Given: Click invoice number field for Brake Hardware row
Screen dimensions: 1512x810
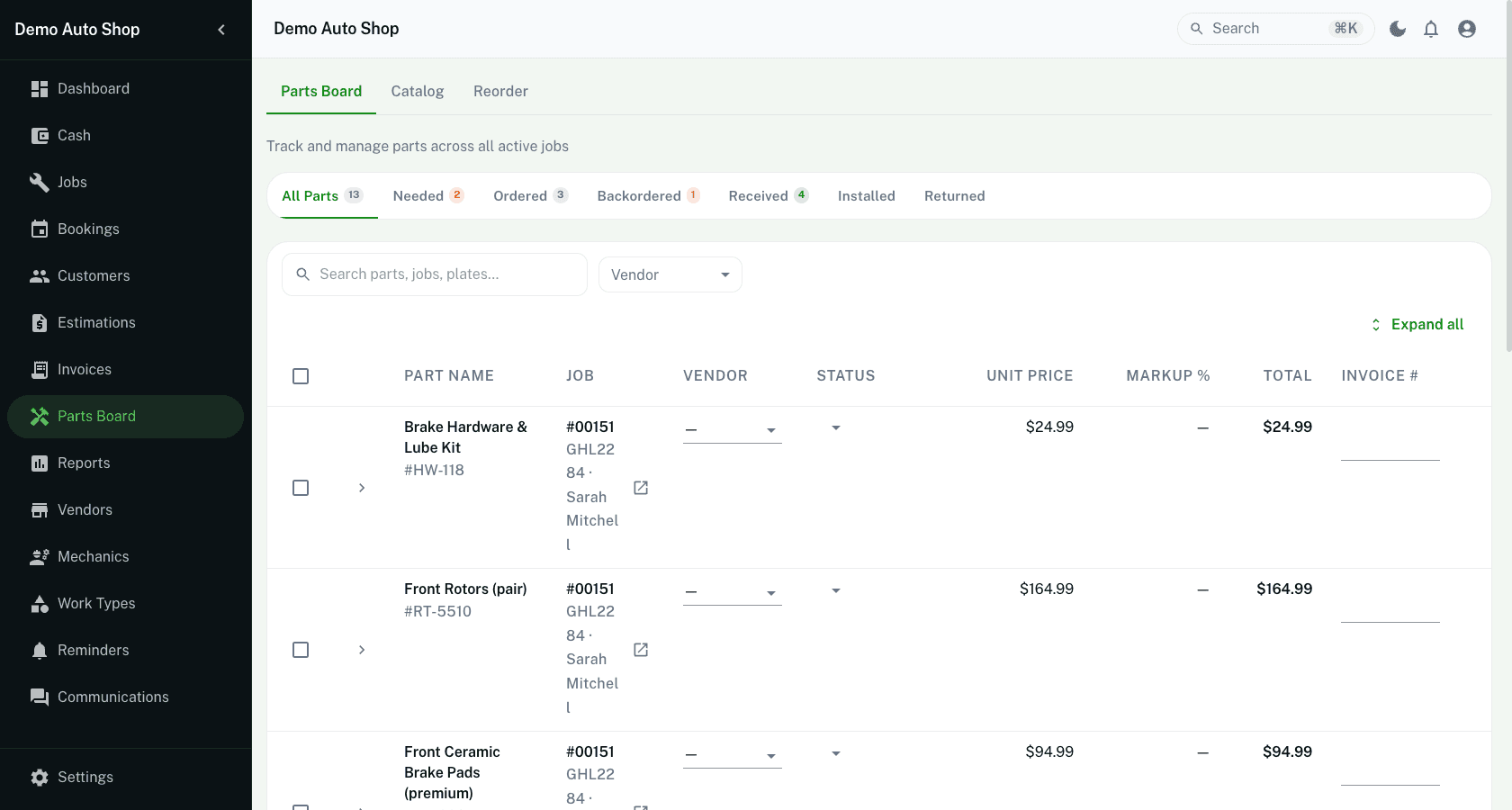Looking at the screenshot, I should (x=1390, y=446).
